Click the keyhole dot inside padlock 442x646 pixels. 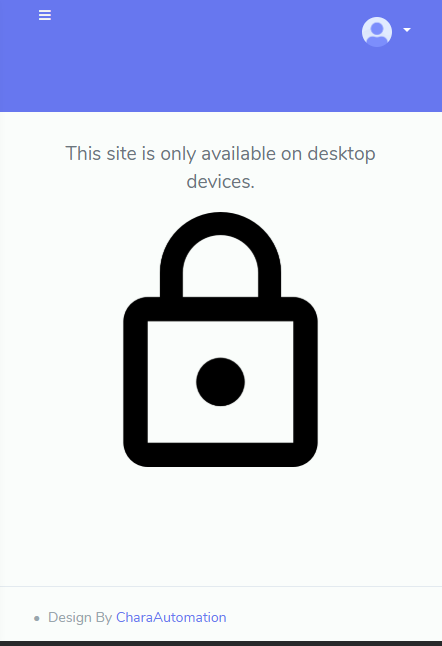pyautogui.click(x=220, y=382)
